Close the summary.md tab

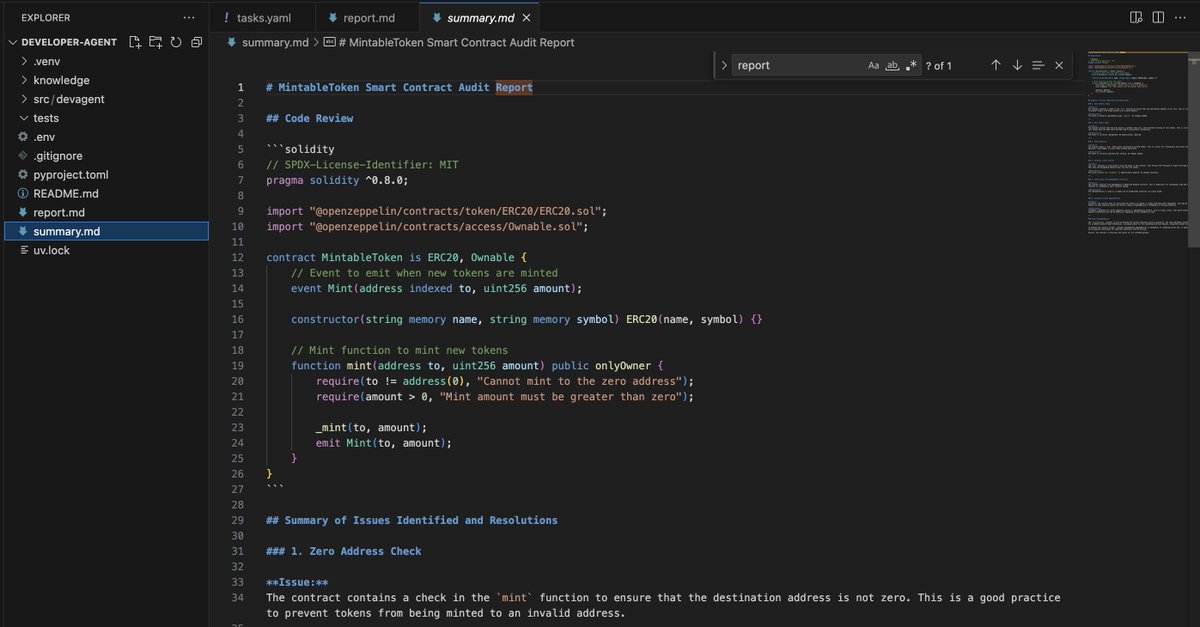(528, 18)
